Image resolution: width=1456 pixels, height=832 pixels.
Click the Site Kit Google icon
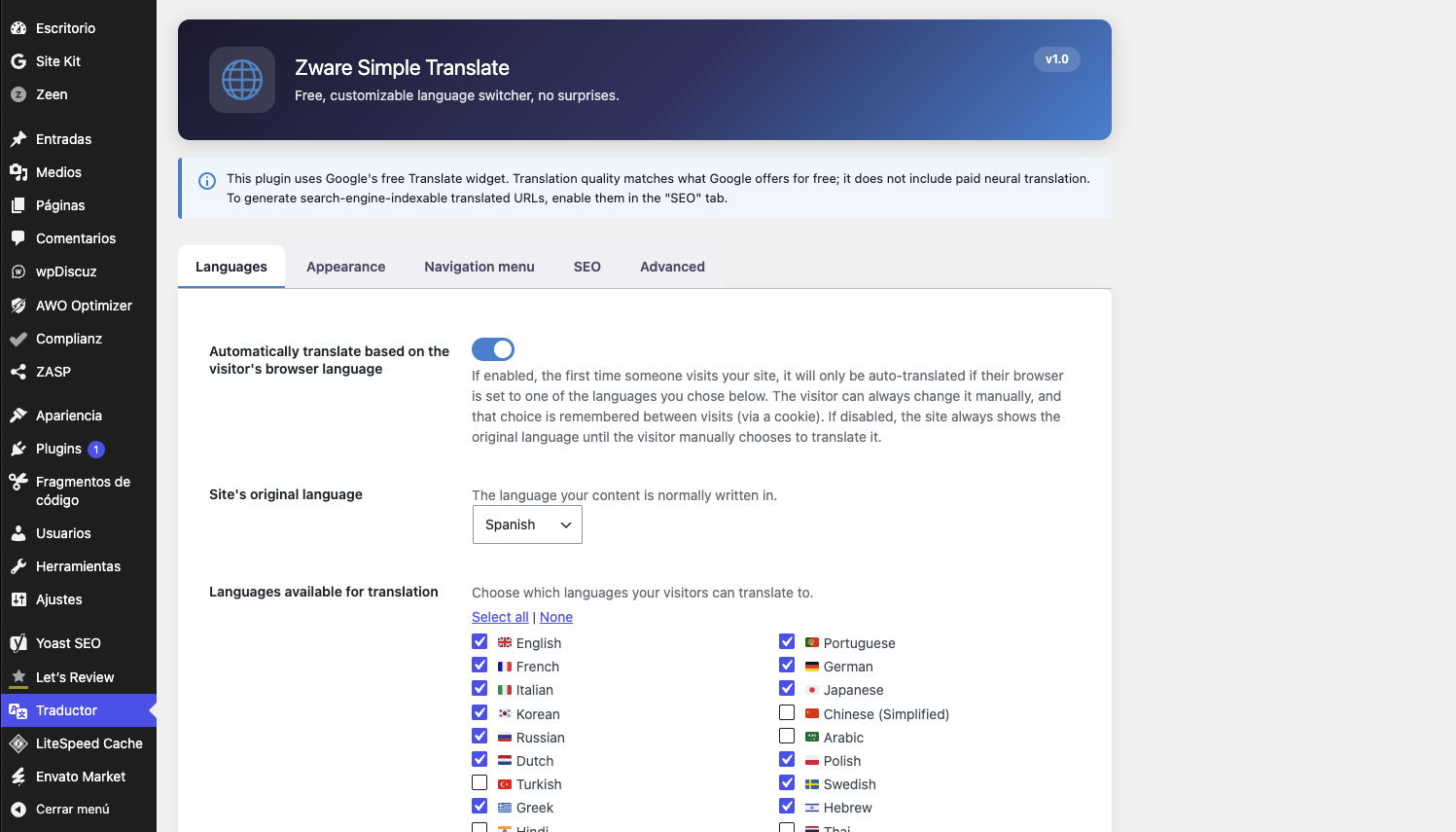pos(18,61)
